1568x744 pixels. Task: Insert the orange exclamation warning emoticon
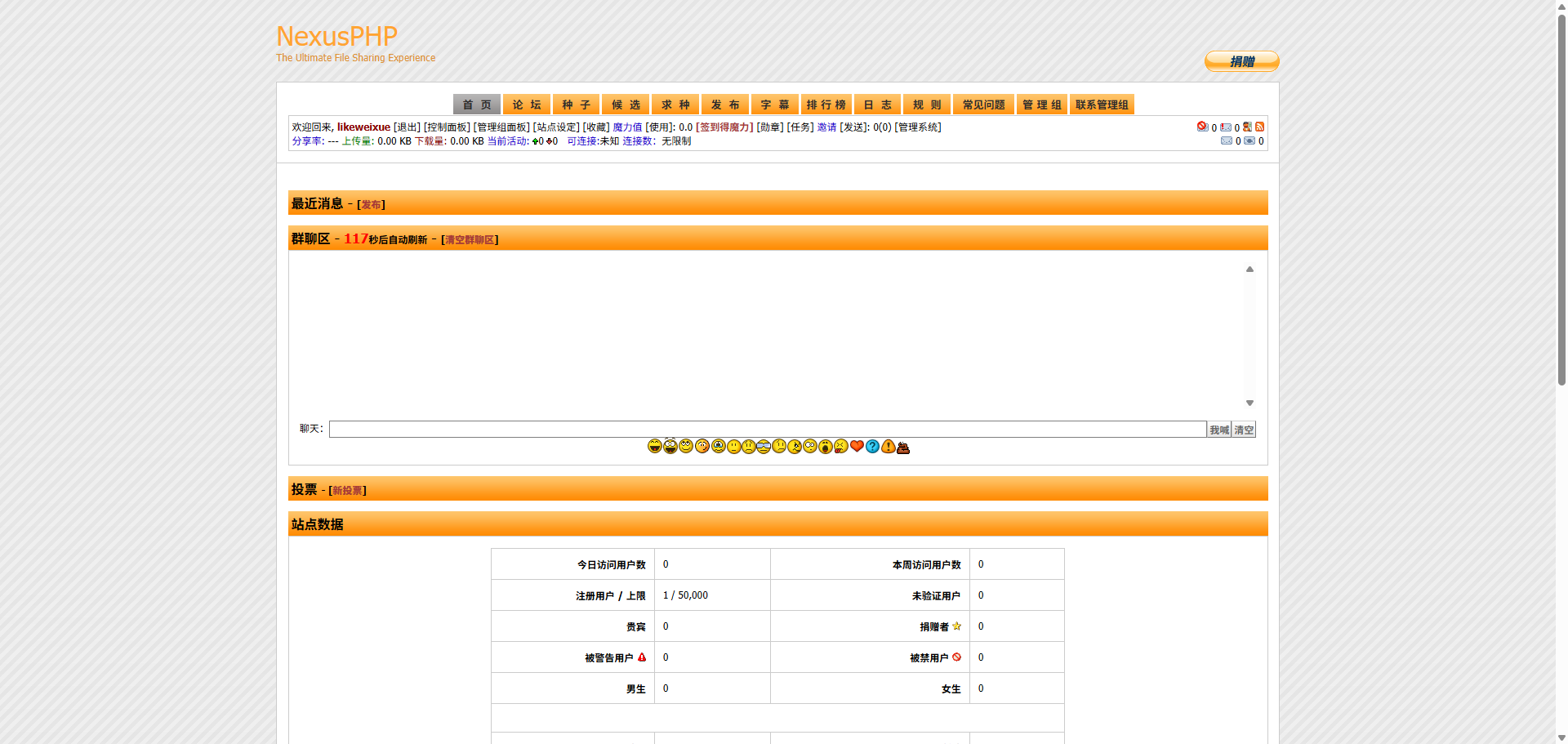888,446
